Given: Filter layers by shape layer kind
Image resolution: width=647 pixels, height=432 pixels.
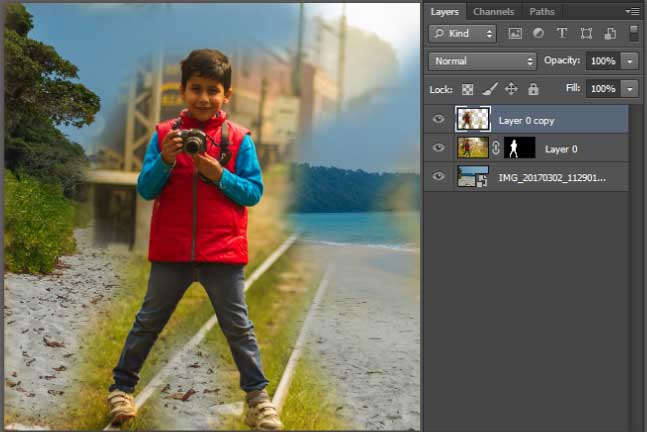Looking at the screenshot, I should point(586,33).
